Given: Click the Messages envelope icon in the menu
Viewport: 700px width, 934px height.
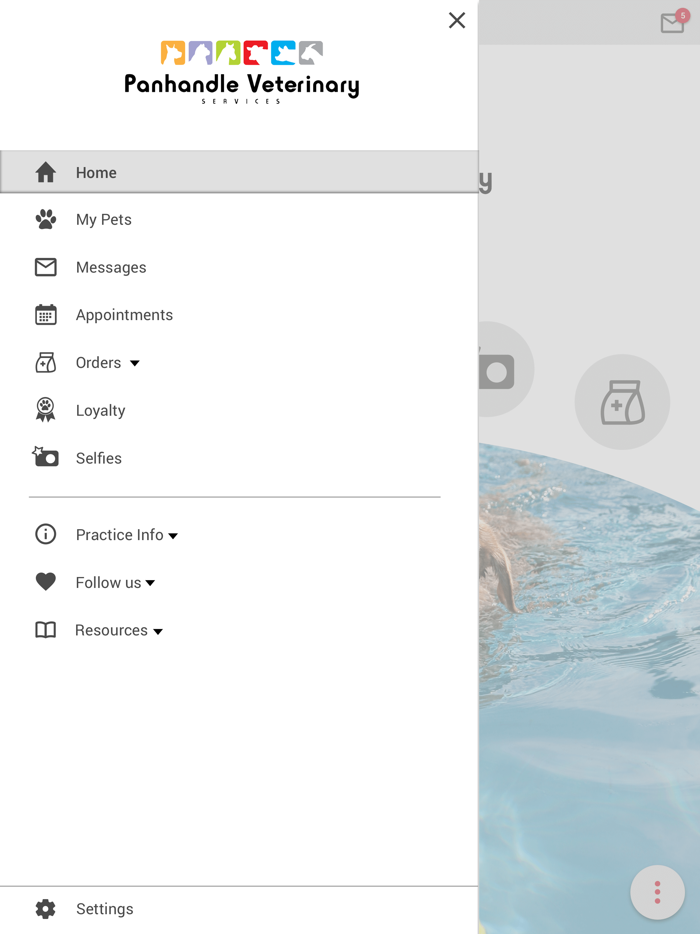Looking at the screenshot, I should (45, 267).
